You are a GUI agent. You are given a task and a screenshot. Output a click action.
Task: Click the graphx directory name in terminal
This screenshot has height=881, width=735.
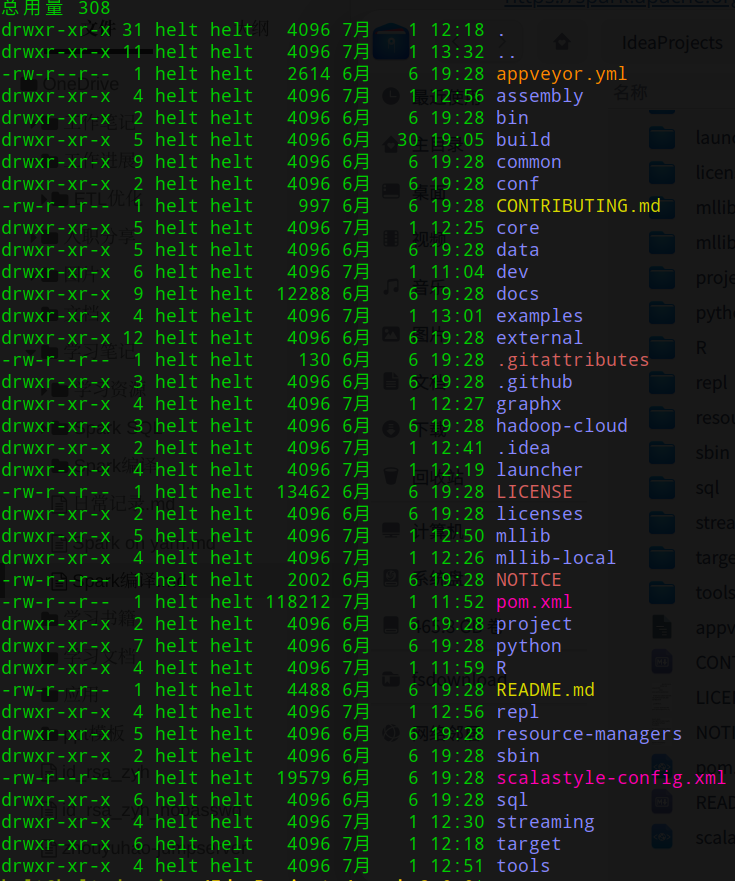tap(529, 404)
